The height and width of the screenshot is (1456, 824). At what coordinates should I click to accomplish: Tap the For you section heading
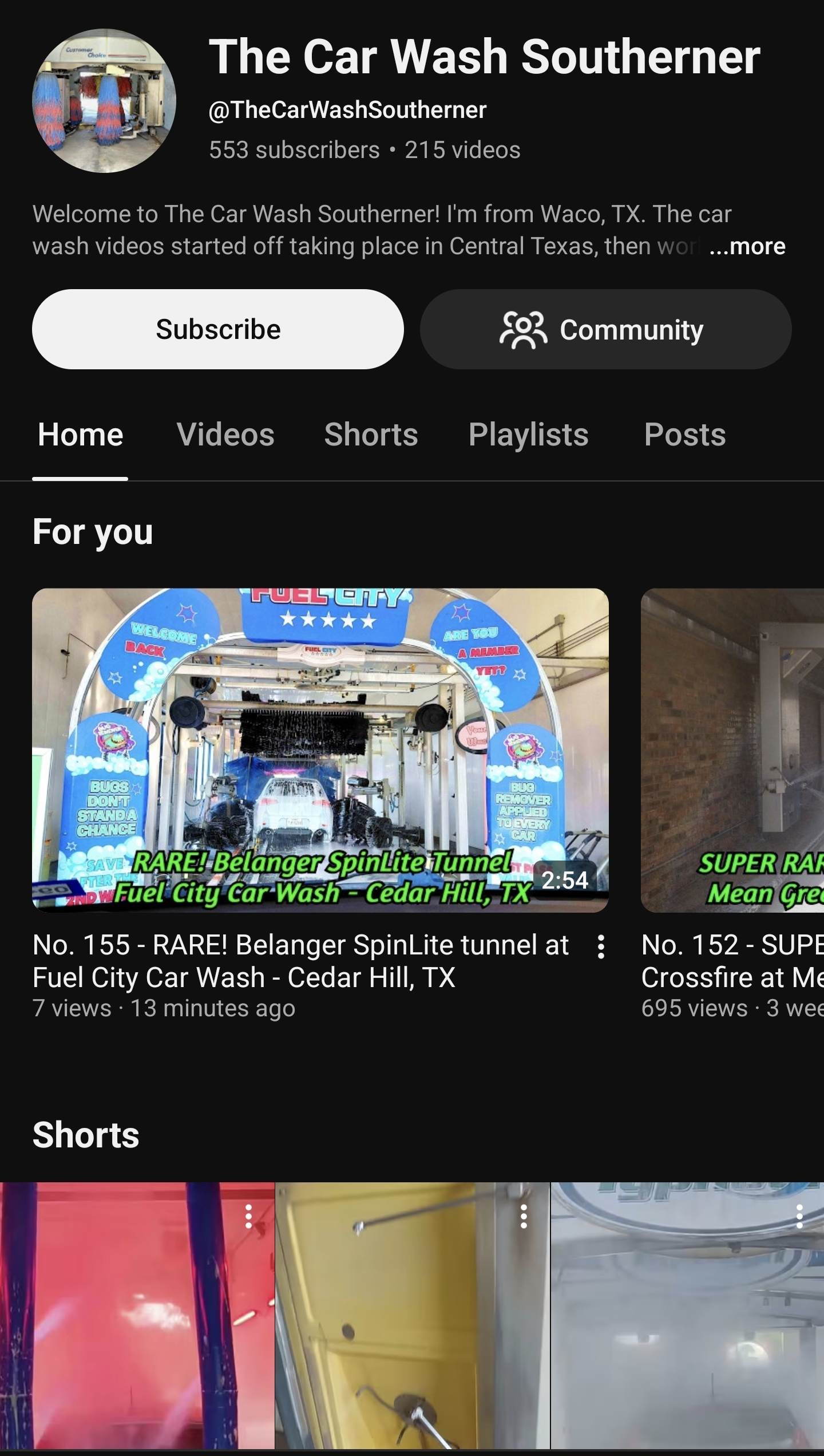[x=93, y=532]
